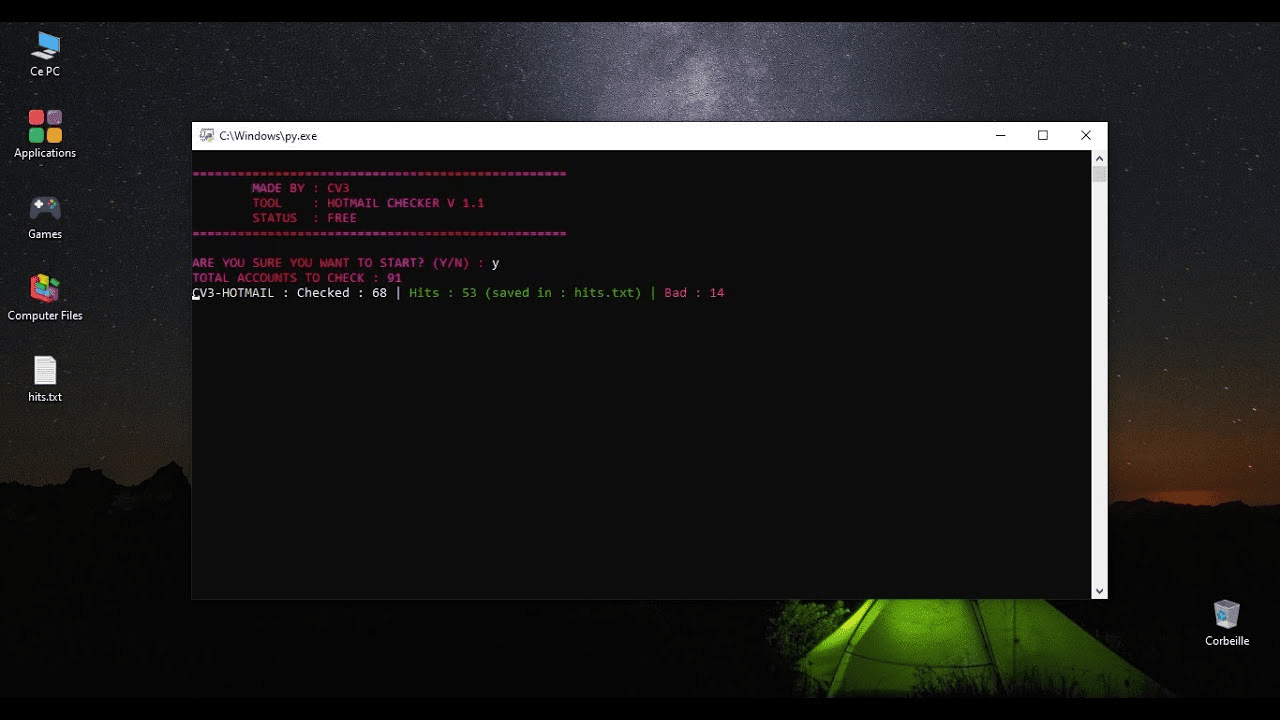Minimize the py.exe console window
1280x720 pixels.
[1000, 136]
